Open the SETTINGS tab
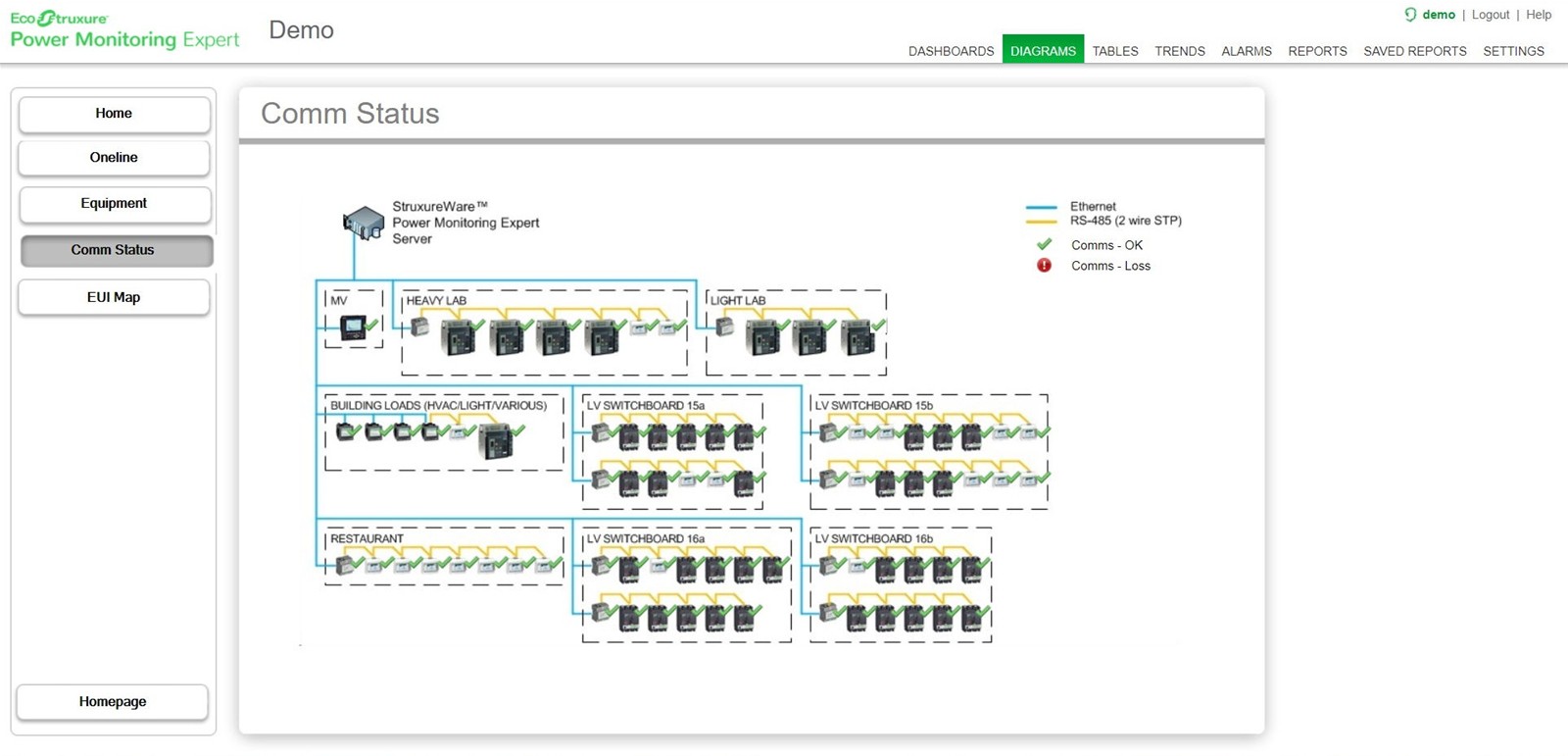The height and width of the screenshot is (756, 1568). coord(1513,51)
